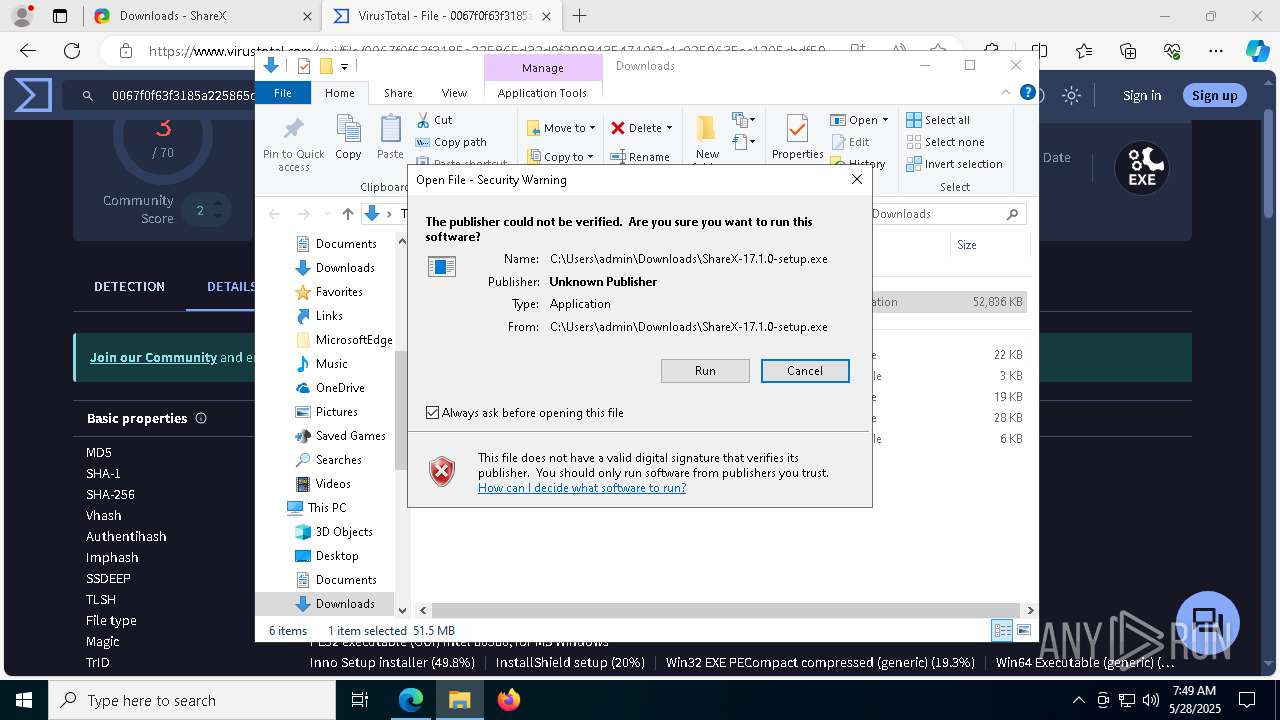Viewport: 1280px width, 720px height.
Task: Open a new Edge browser tab
Action: click(x=579, y=16)
